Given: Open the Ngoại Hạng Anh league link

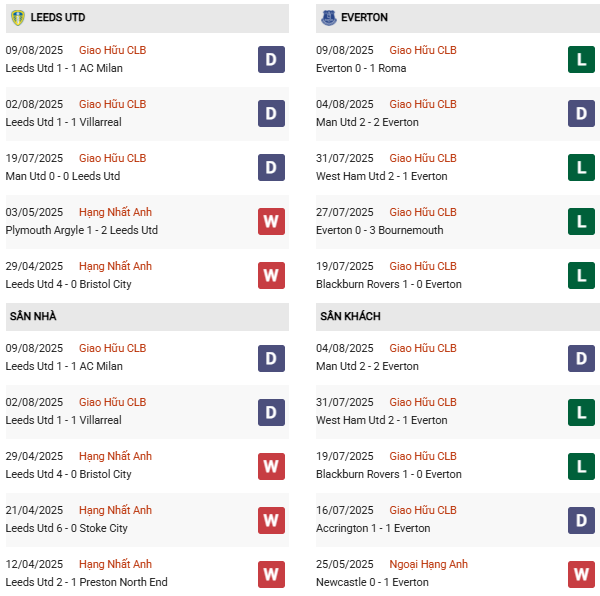Looking at the screenshot, I should point(428,564).
